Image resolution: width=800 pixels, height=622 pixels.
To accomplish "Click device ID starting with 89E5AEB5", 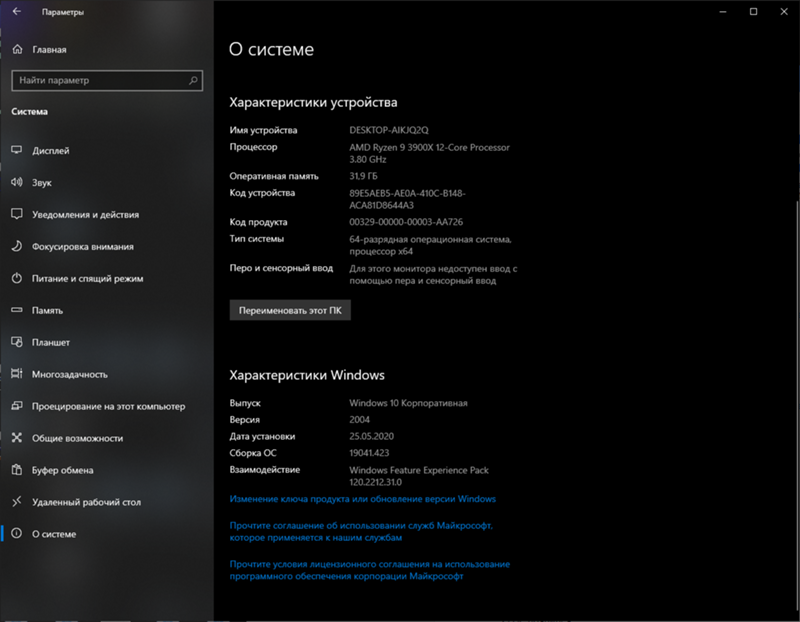I will [407, 199].
